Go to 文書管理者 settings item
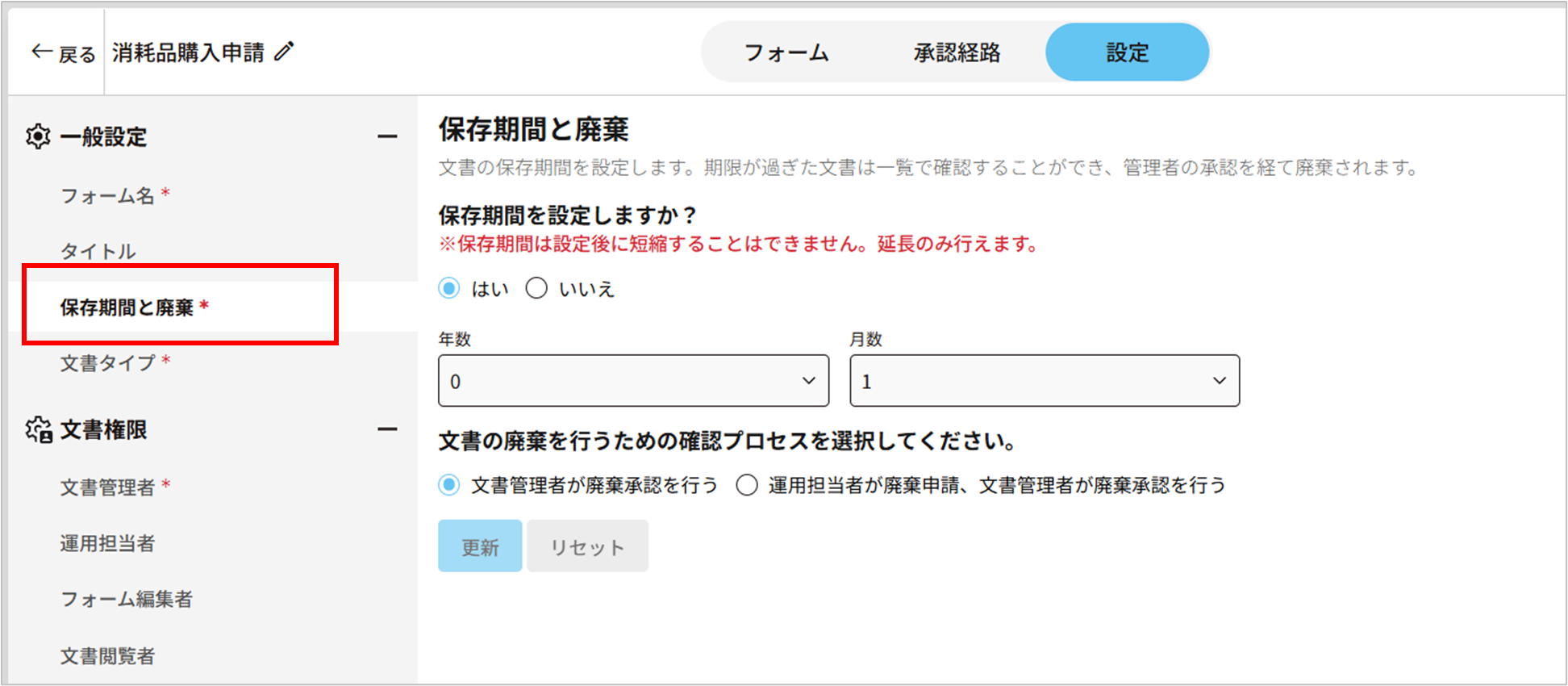The image size is (1568, 686). (108, 487)
